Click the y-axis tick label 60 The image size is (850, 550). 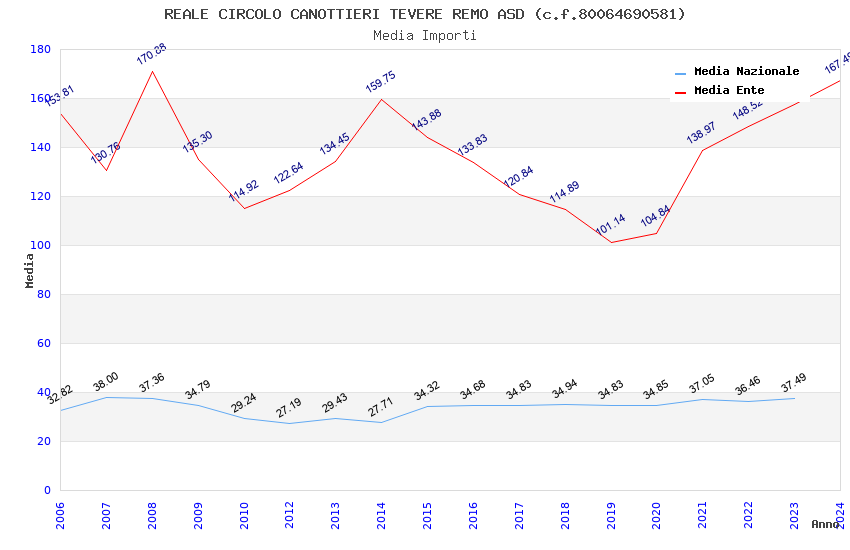44,343
